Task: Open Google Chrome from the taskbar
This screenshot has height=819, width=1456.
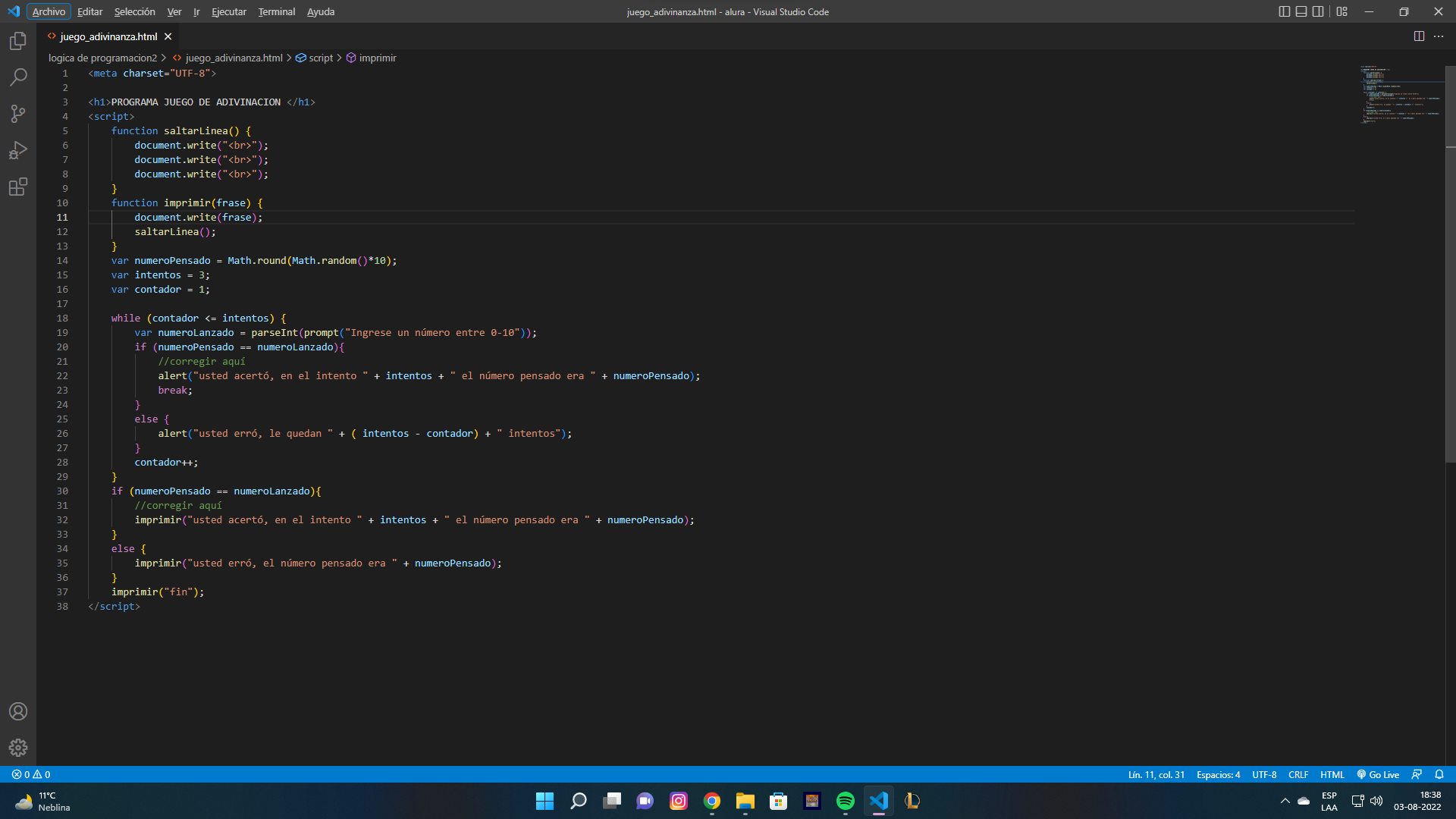Action: point(712,801)
